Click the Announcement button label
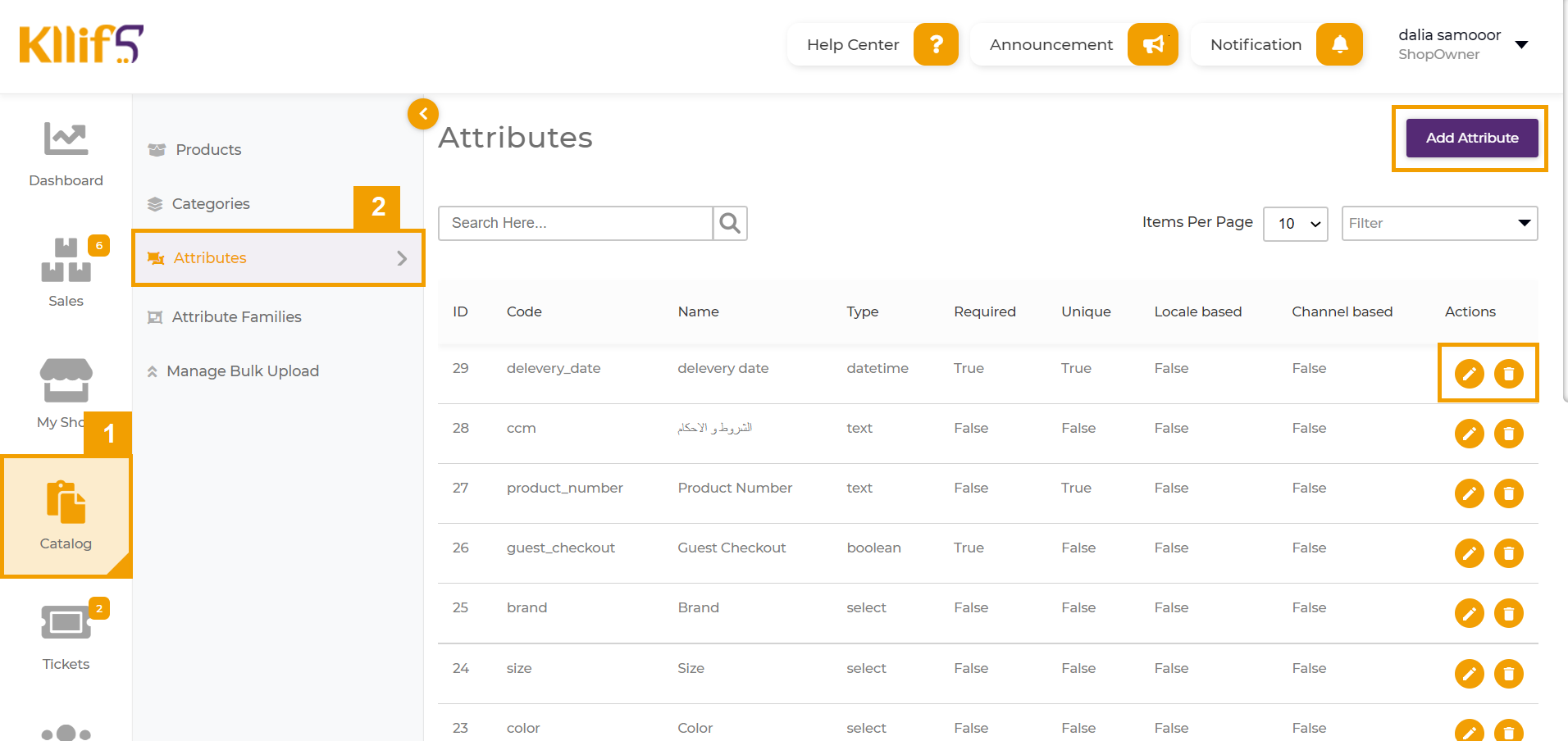The height and width of the screenshot is (741, 1568). tap(1051, 45)
